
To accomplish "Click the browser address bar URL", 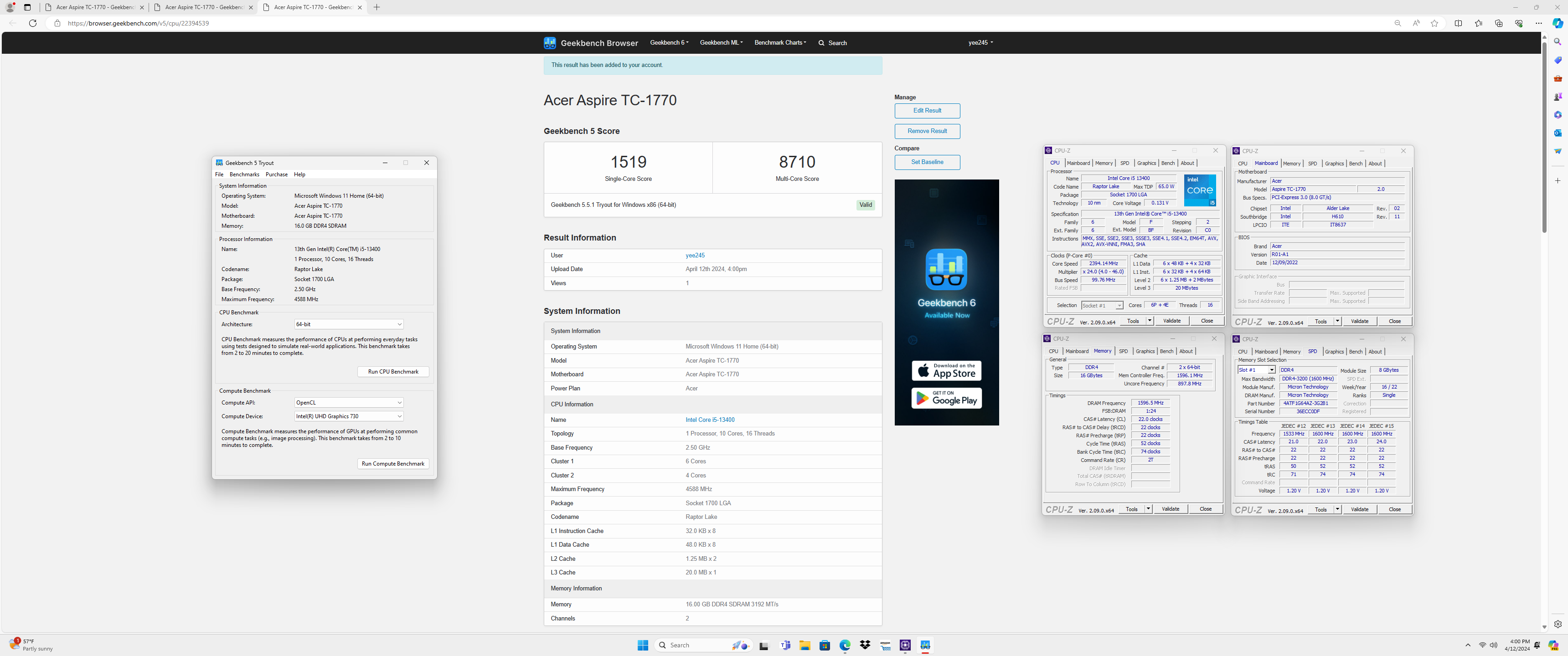I will click(138, 23).
